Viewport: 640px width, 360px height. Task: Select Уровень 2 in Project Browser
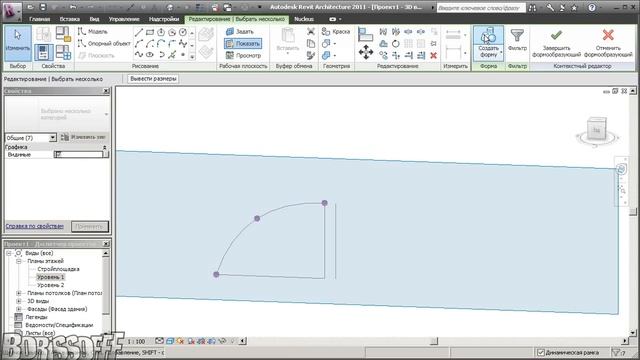pos(51,285)
